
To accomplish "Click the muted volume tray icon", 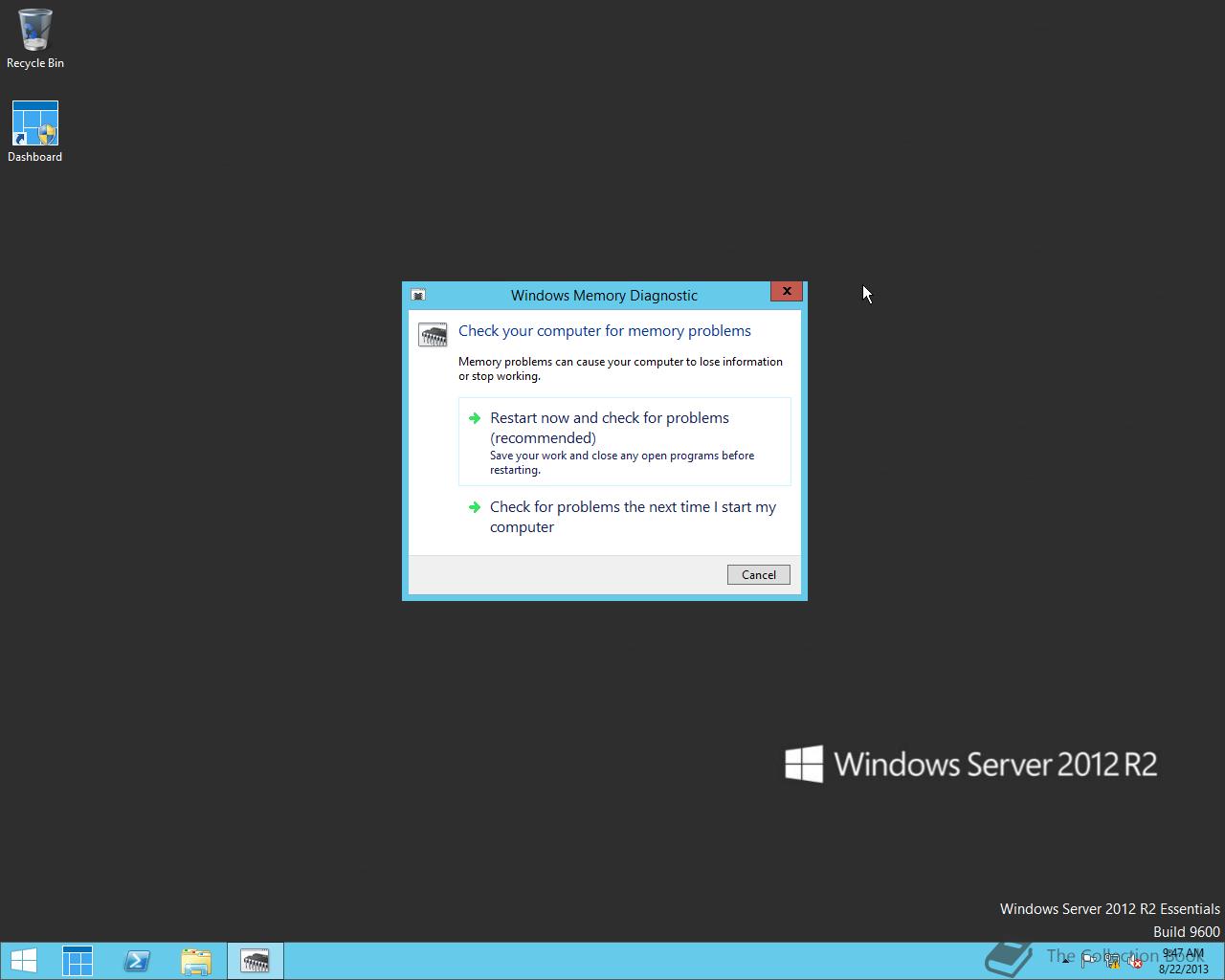I will click(x=1134, y=961).
